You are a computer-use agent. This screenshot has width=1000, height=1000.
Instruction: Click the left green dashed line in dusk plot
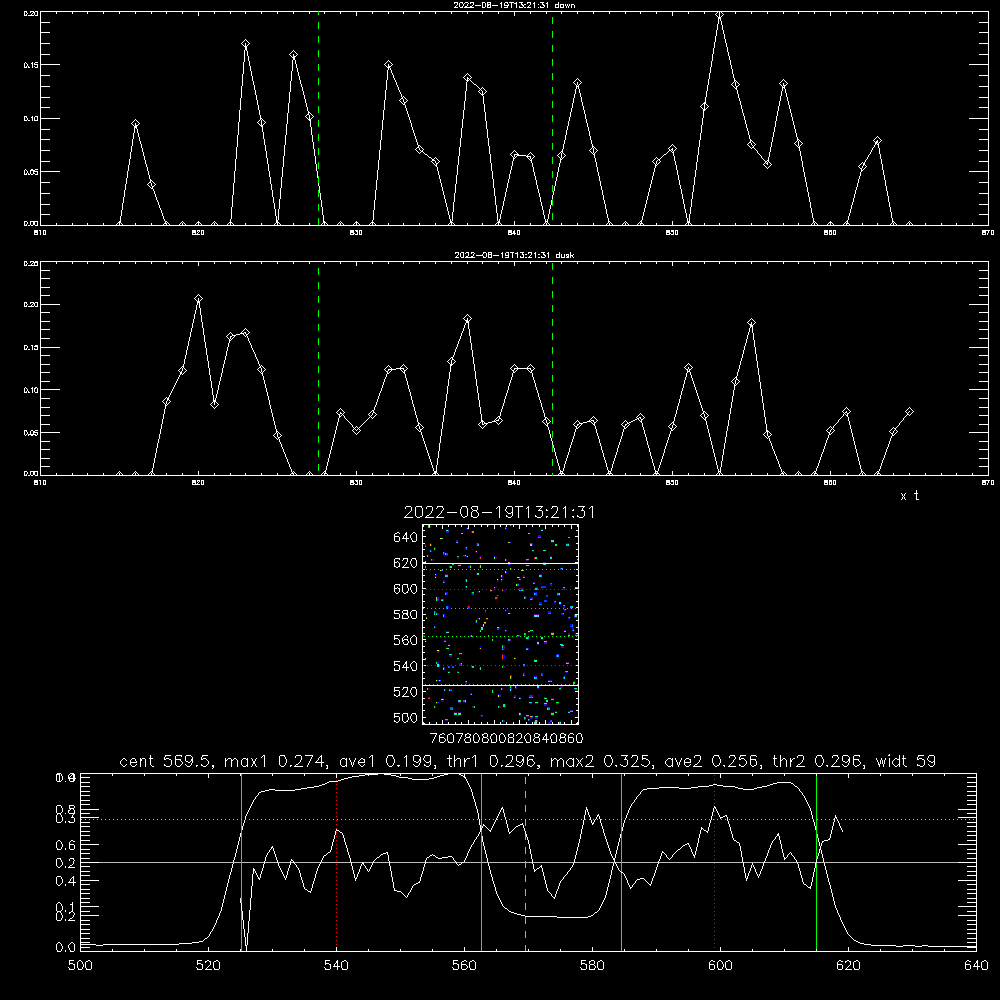(318, 368)
